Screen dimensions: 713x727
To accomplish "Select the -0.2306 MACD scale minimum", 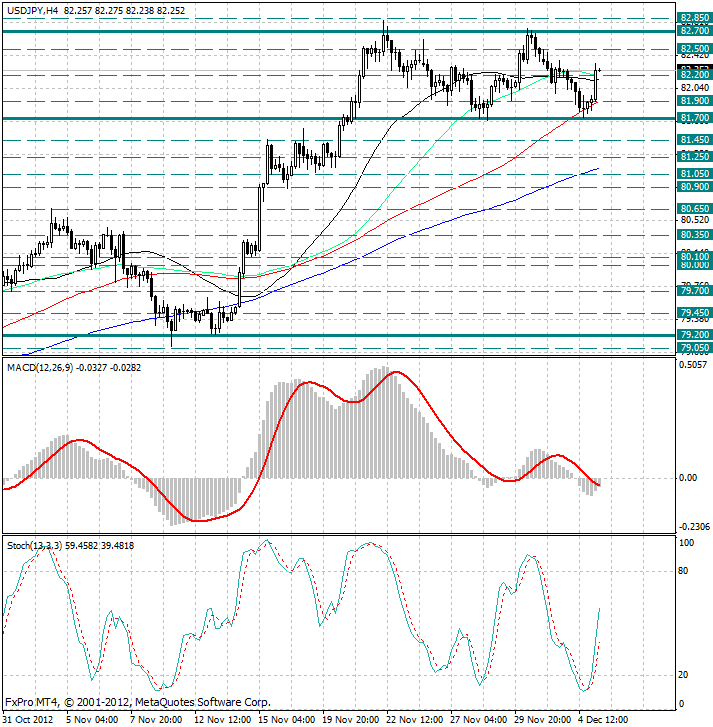I will pos(694,527).
